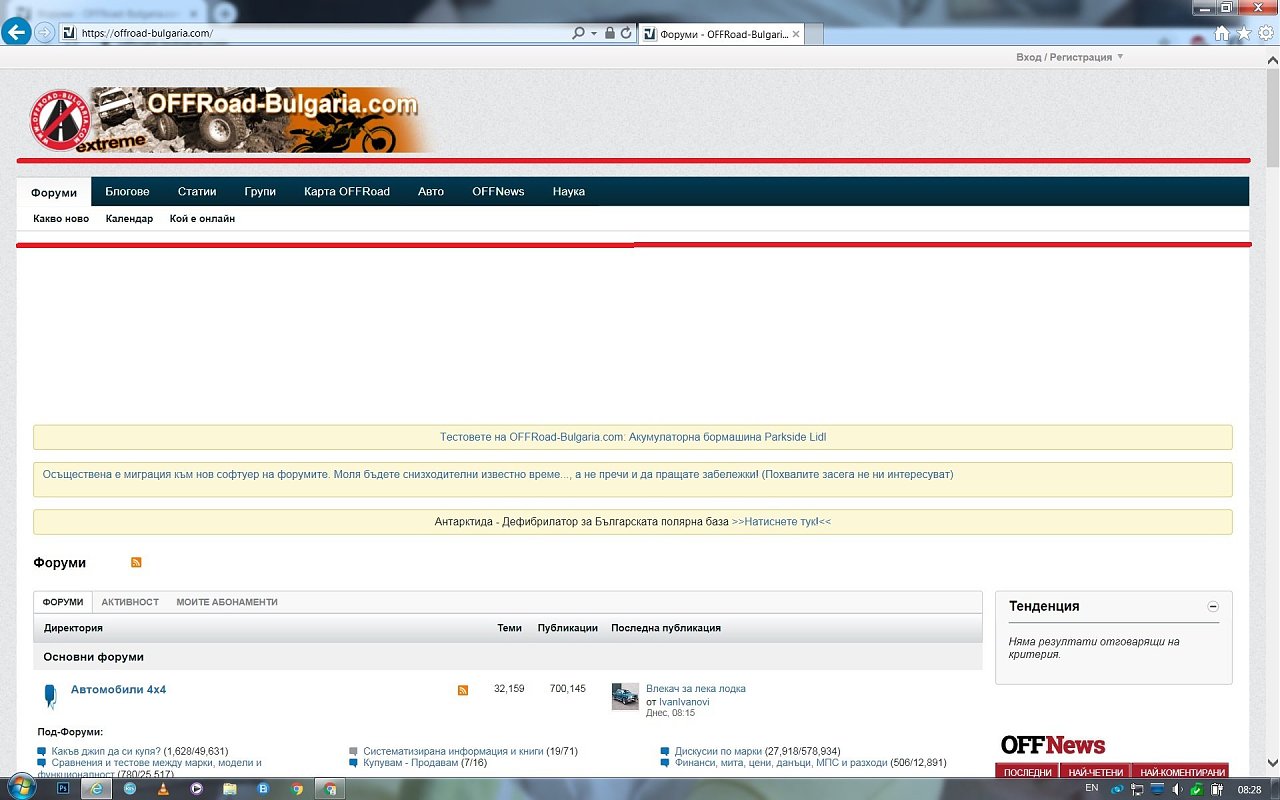Click the OFFNews sidebar logo
Screen dimensions: 1280x800
pyautogui.click(x=1053, y=745)
